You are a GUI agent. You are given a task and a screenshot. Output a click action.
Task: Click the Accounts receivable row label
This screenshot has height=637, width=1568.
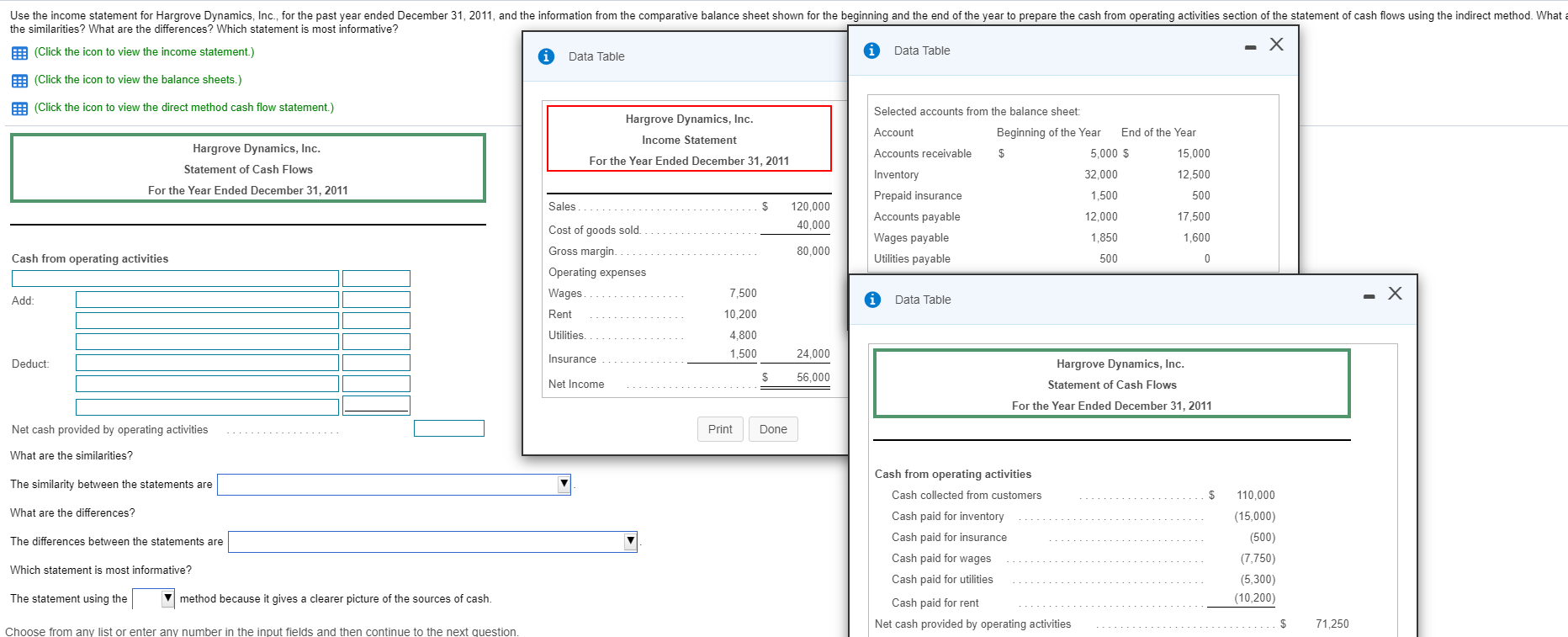923,154
